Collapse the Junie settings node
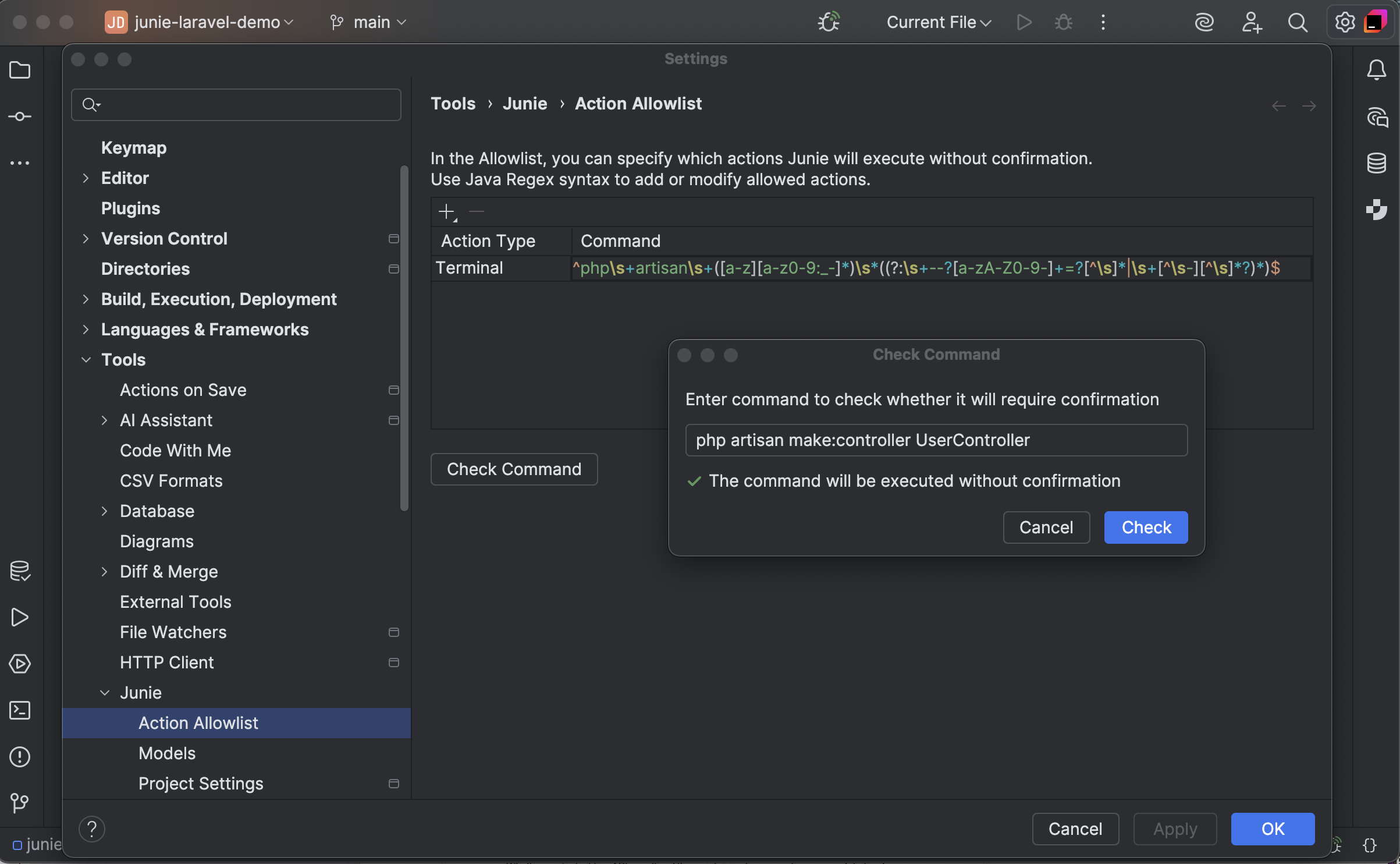Screen dimensions: 1400x864 click(x=104, y=693)
